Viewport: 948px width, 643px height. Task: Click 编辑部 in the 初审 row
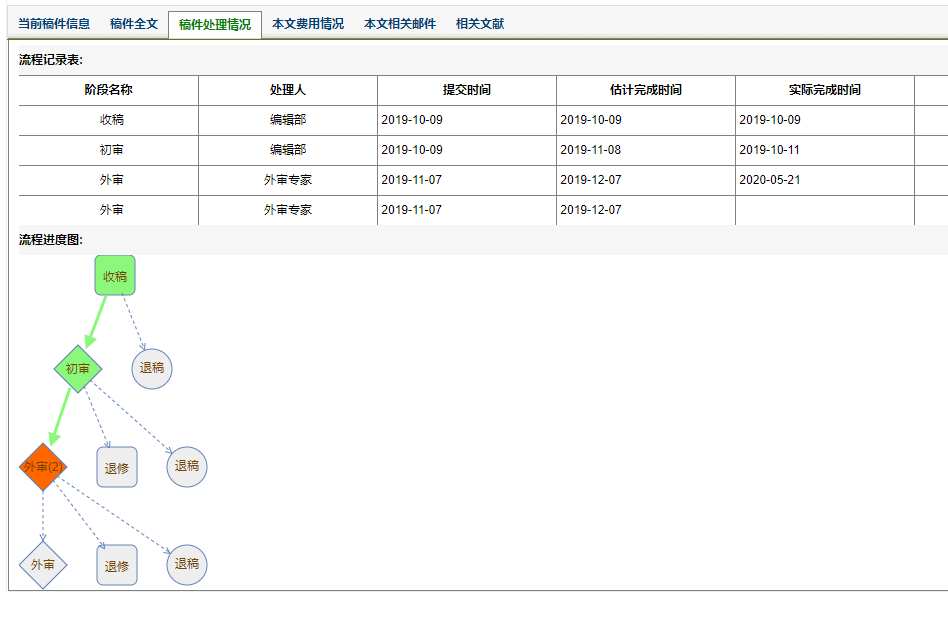click(288, 150)
